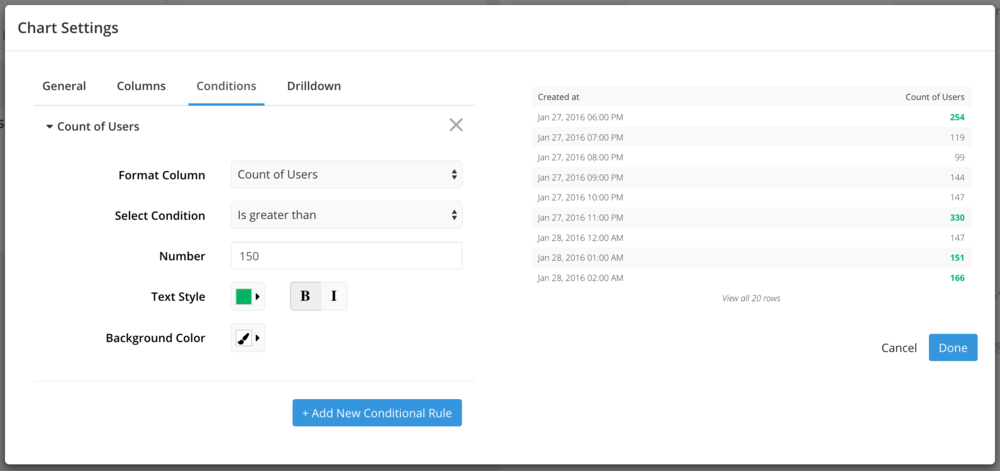The image size is (1000, 471).
Task: Switch to the Columns tab
Action: point(141,86)
